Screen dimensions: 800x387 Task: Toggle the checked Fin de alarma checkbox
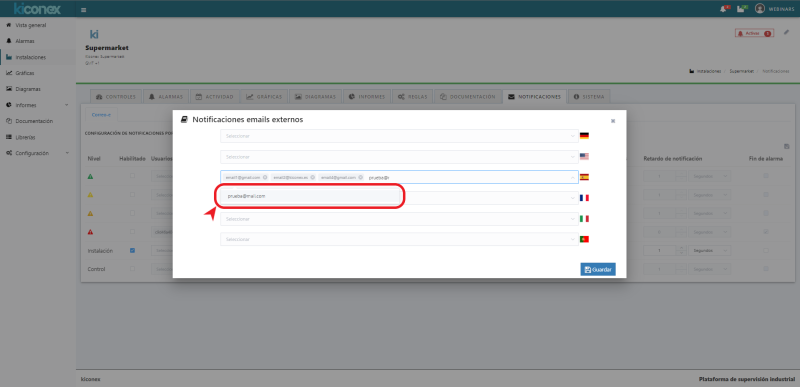pos(766,231)
